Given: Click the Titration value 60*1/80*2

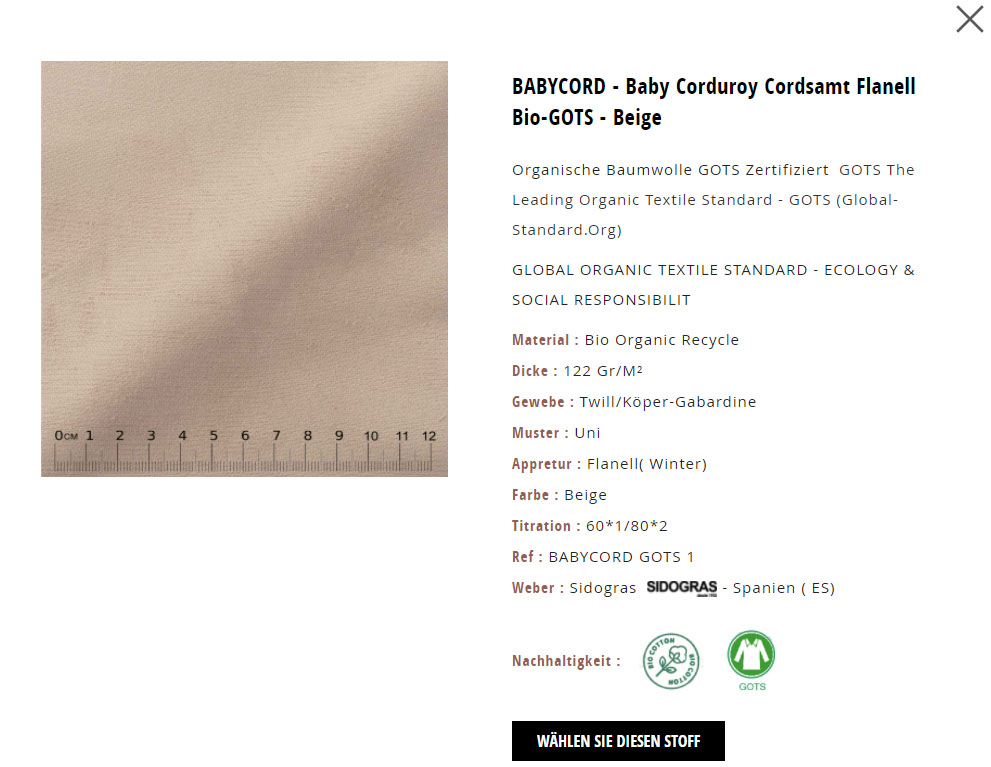Looking at the screenshot, I should coord(626,526).
